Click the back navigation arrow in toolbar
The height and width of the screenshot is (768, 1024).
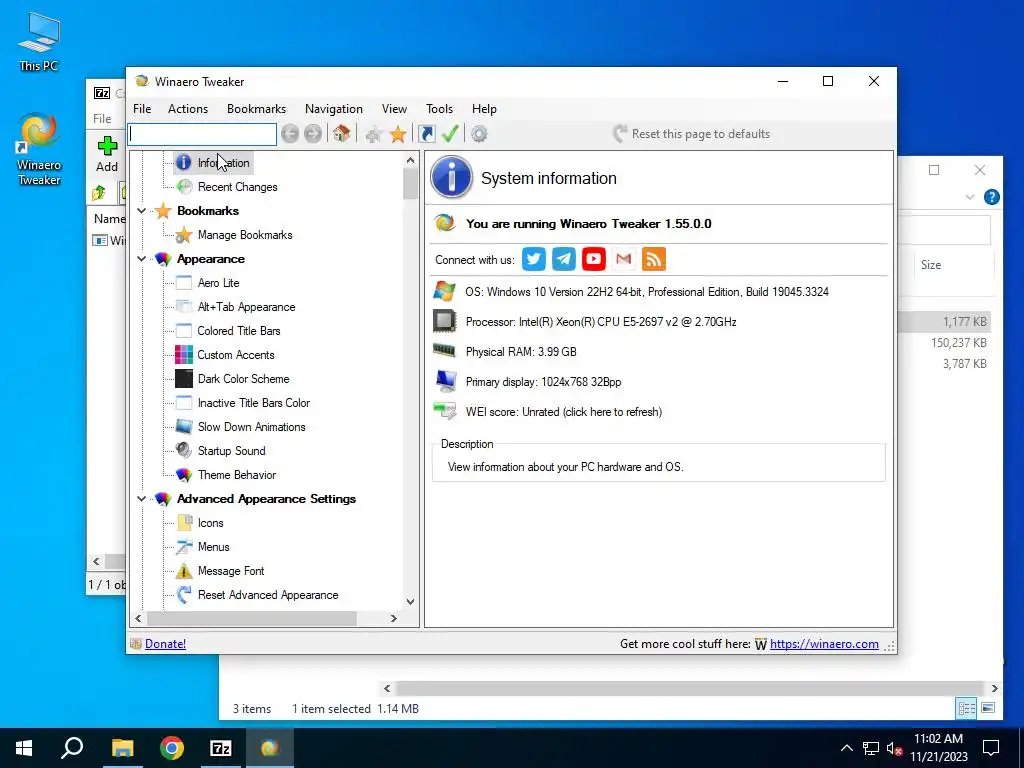[290, 134]
